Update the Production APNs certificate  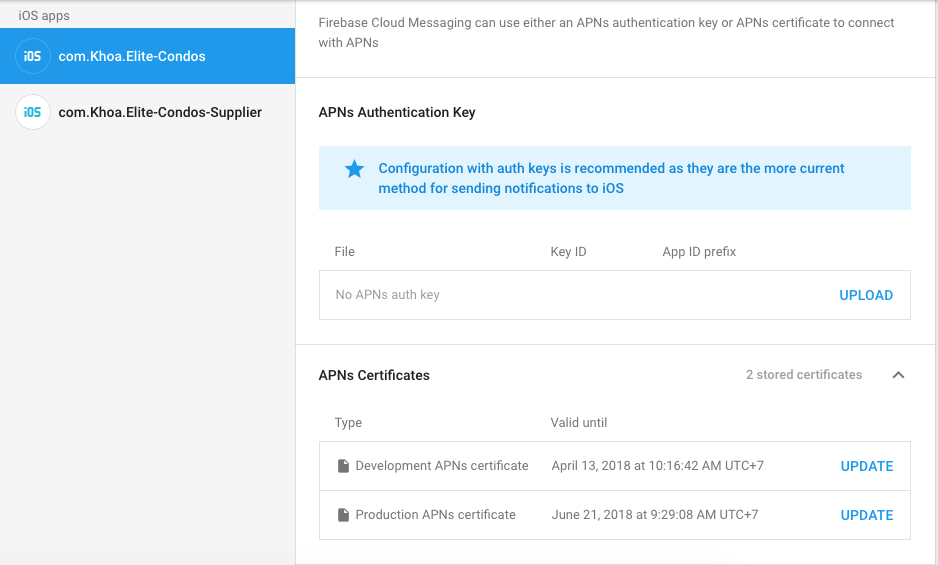pos(867,515)
